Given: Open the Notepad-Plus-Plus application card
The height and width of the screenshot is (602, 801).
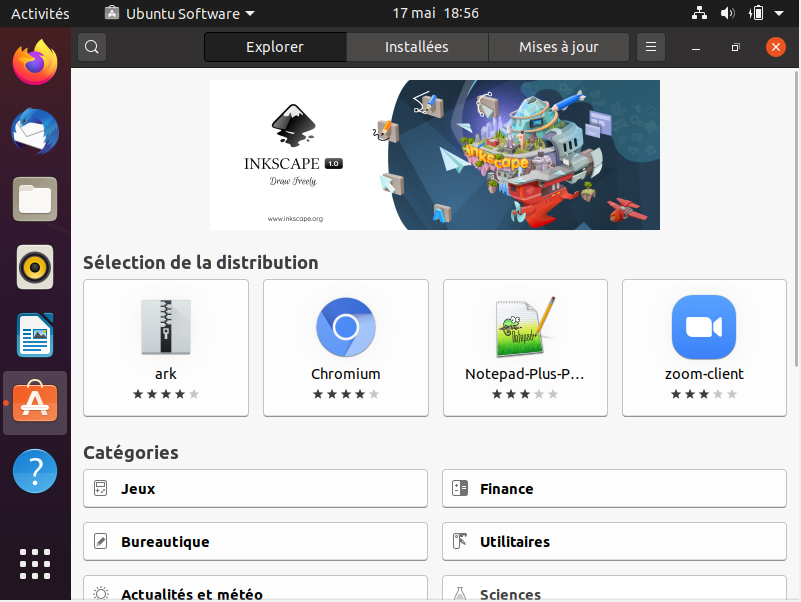Looking at the screenshot, I should click(x=525, y=348).
